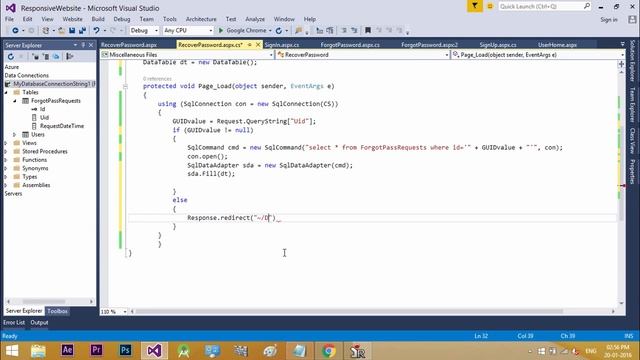Viewport: 640px width, 360px height.
Task: Select the Azure node
Action: coord(11,67)
